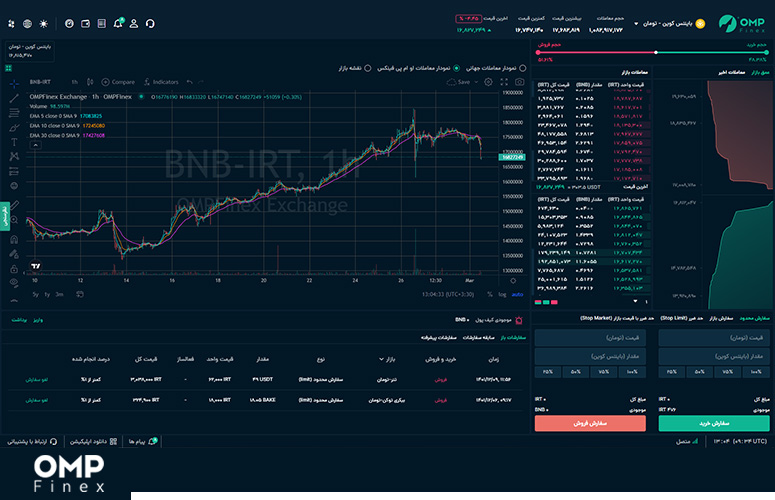Select the 3m time range
This screenshot has height=500, width=775.
(x=59, y=294)
